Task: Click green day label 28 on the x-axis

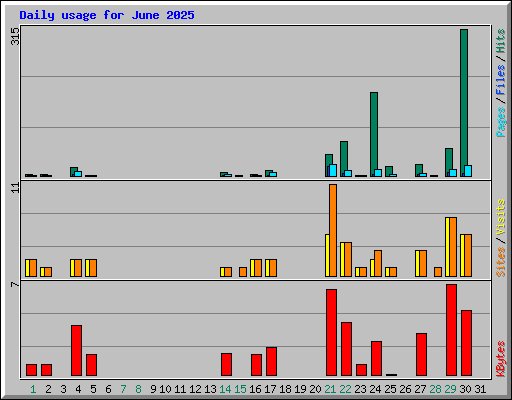Action: pyautogui.click(x=435, y=389)
